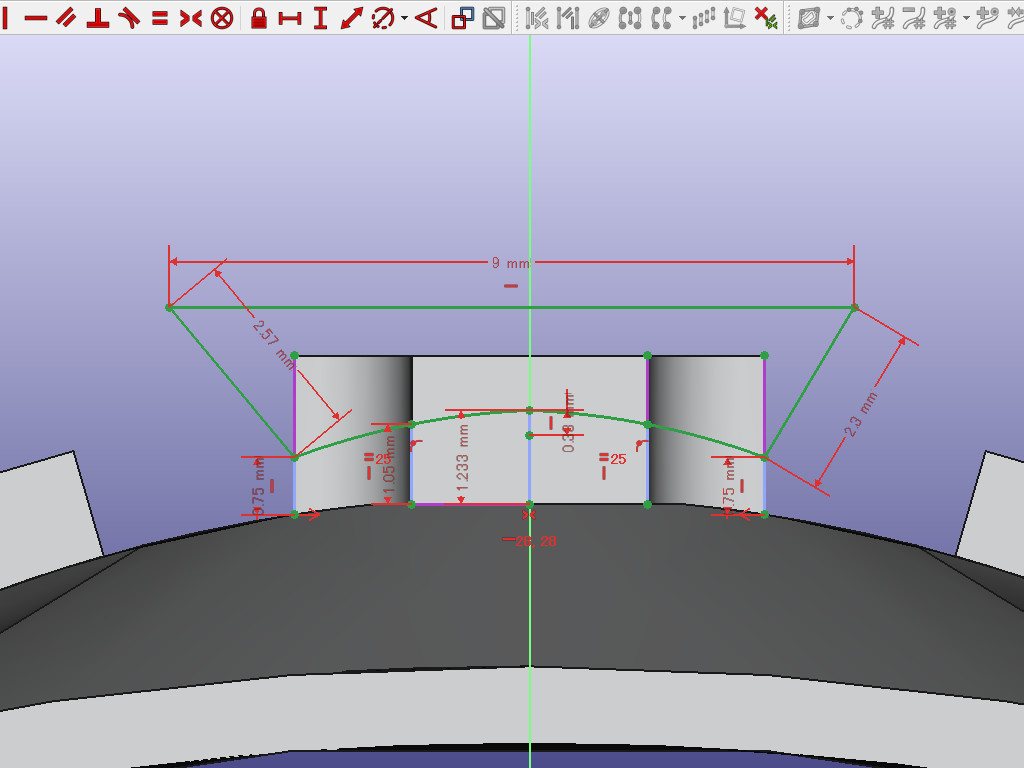Click delete all constraints icon
The height and width of the screenshot is (768, 1024).
(x=765, y=18)
